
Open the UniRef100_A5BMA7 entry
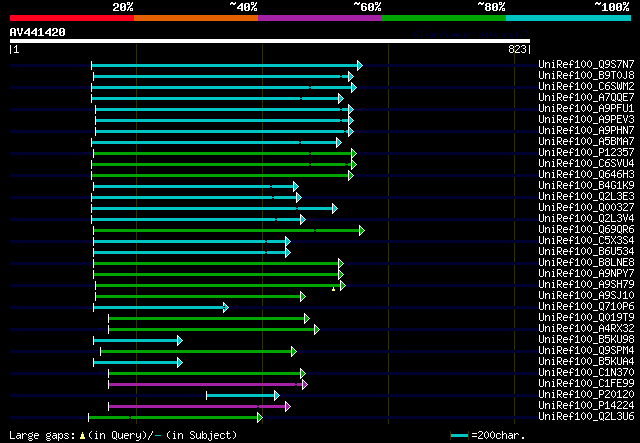(586, 142)
